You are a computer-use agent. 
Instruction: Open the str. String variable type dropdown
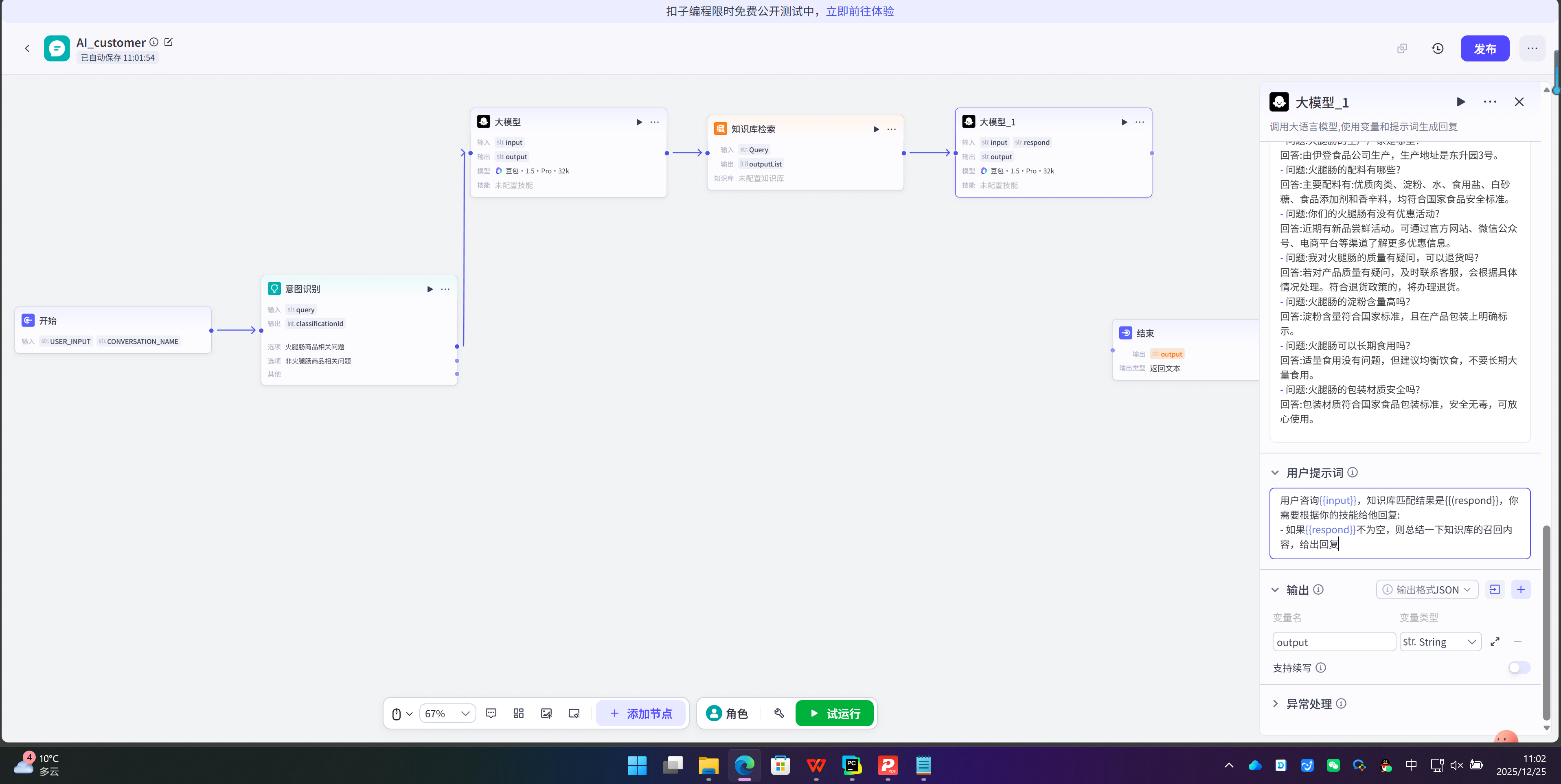(1440, 642)
